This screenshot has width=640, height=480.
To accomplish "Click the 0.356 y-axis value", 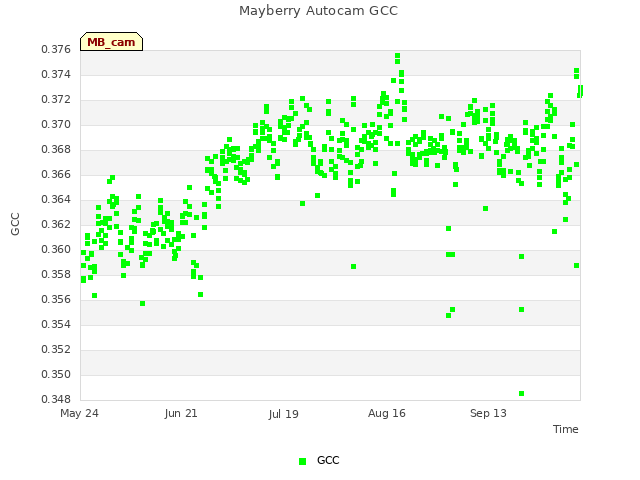I will point(56,299).
